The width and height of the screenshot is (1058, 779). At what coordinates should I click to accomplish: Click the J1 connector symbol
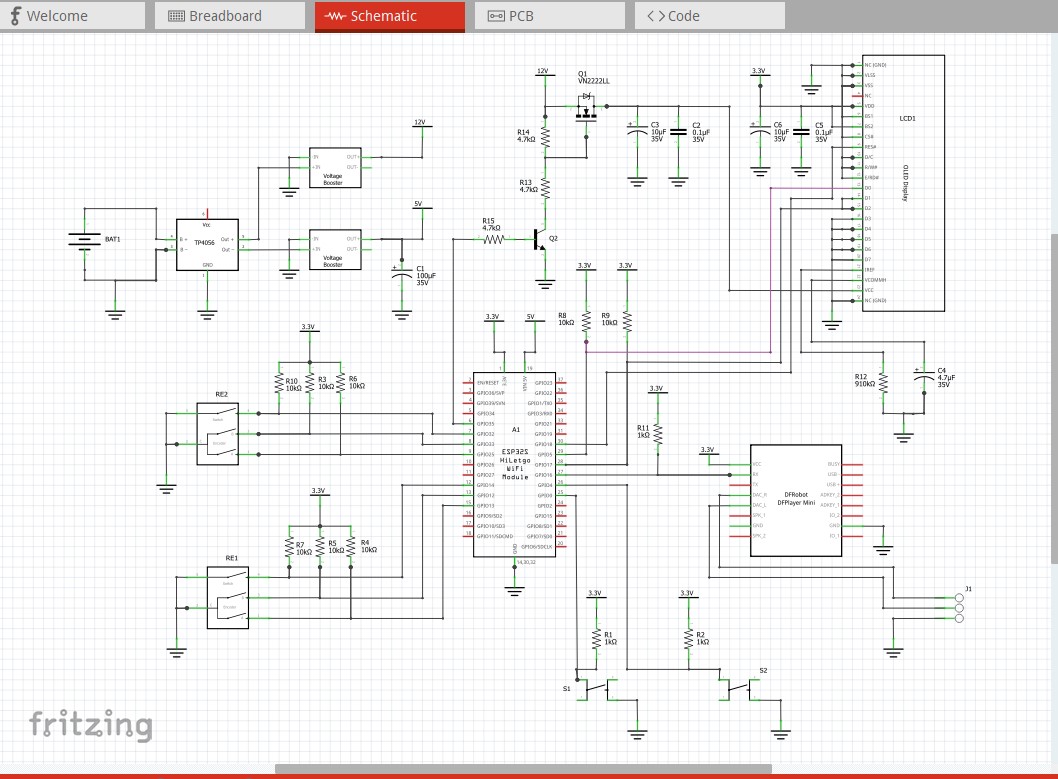(x=959, y=607)
